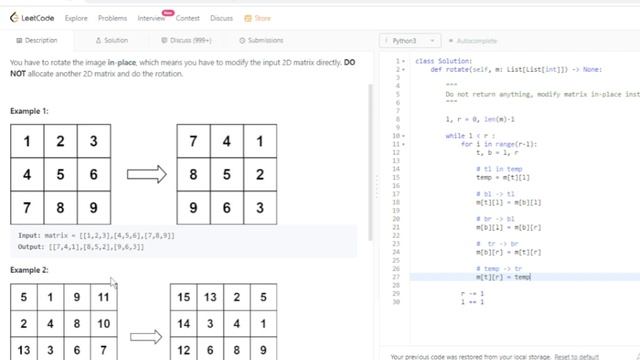The width and height of the screenshot is (640, 360).
Task: Click code line 'r -= 1'
Action: (x=472, y=293)
